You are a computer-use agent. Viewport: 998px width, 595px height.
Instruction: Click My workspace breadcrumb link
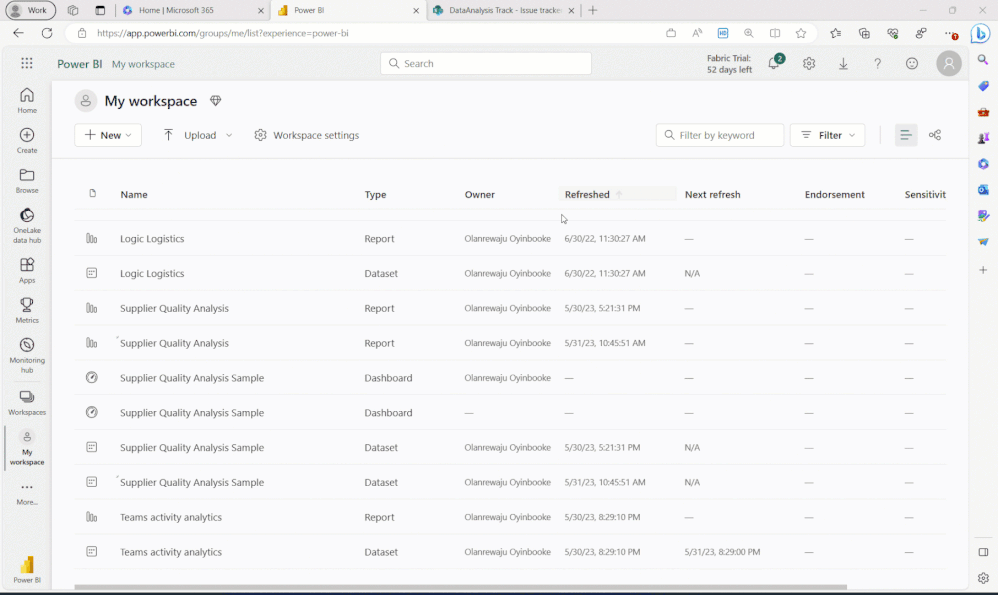click(143, 64)
